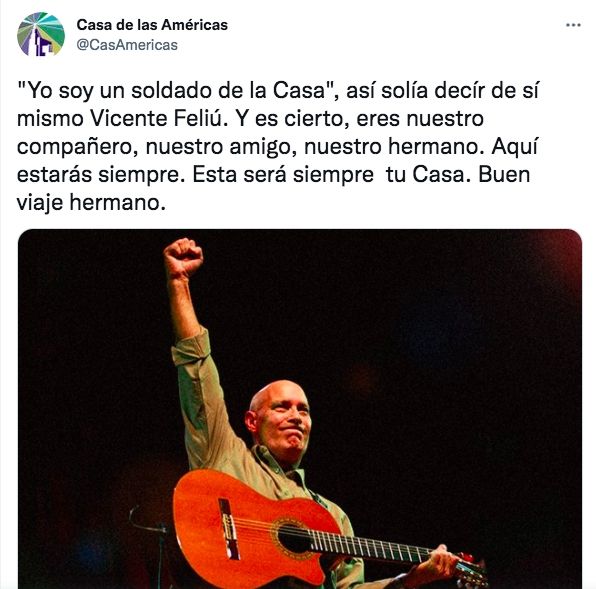Click the closing words "viaje hermano."
This screenshot has height=589, width=596.
(91, 202)
